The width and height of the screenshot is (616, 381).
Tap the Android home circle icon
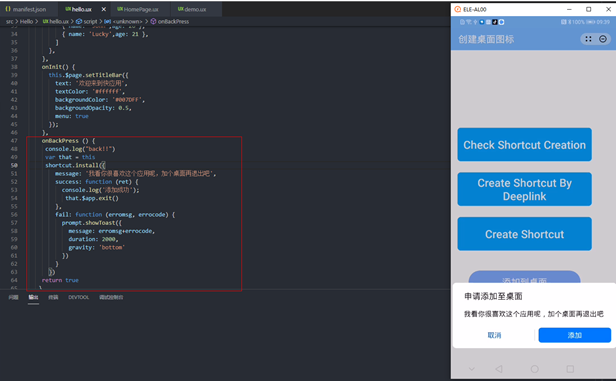tap(535, 369)
